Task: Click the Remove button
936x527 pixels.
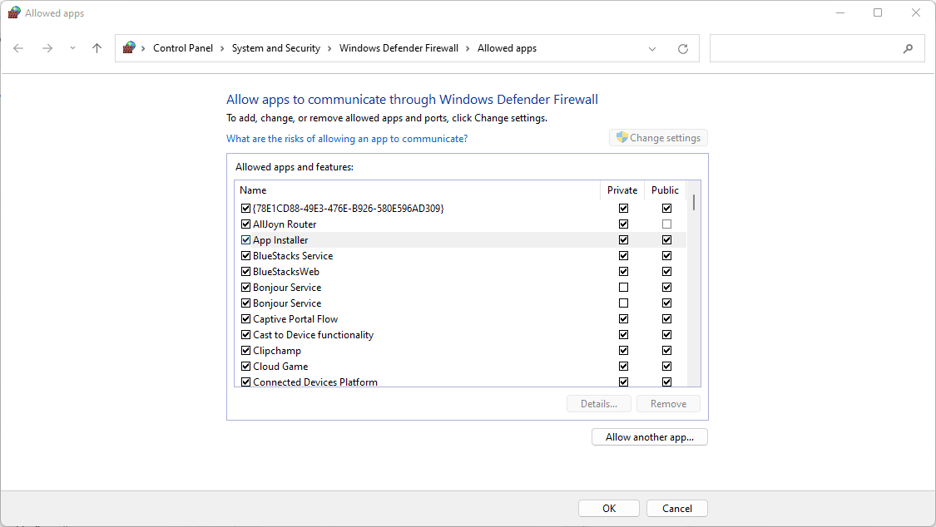Action: [x=668, y=404]
